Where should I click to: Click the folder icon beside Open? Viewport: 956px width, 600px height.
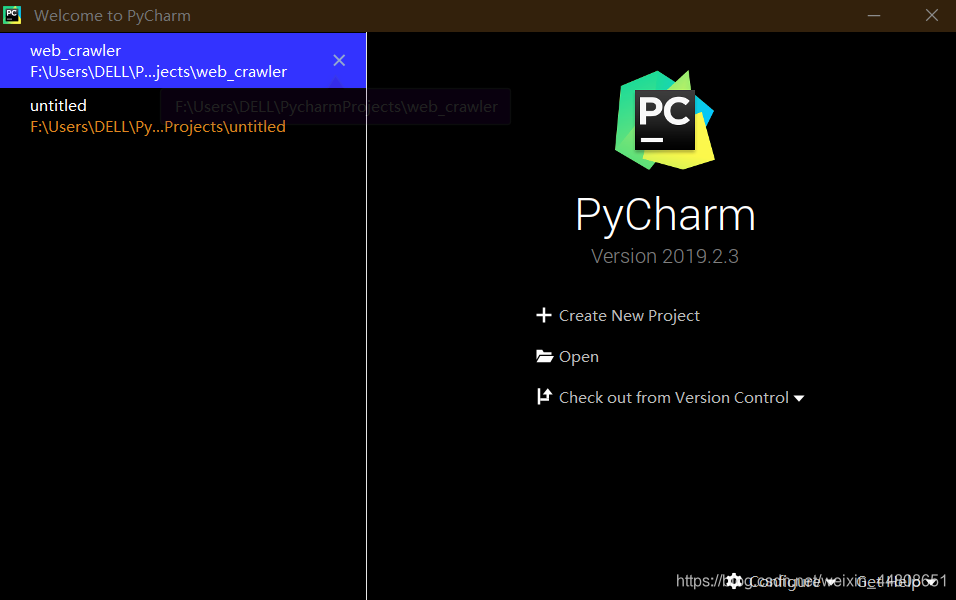544,356
